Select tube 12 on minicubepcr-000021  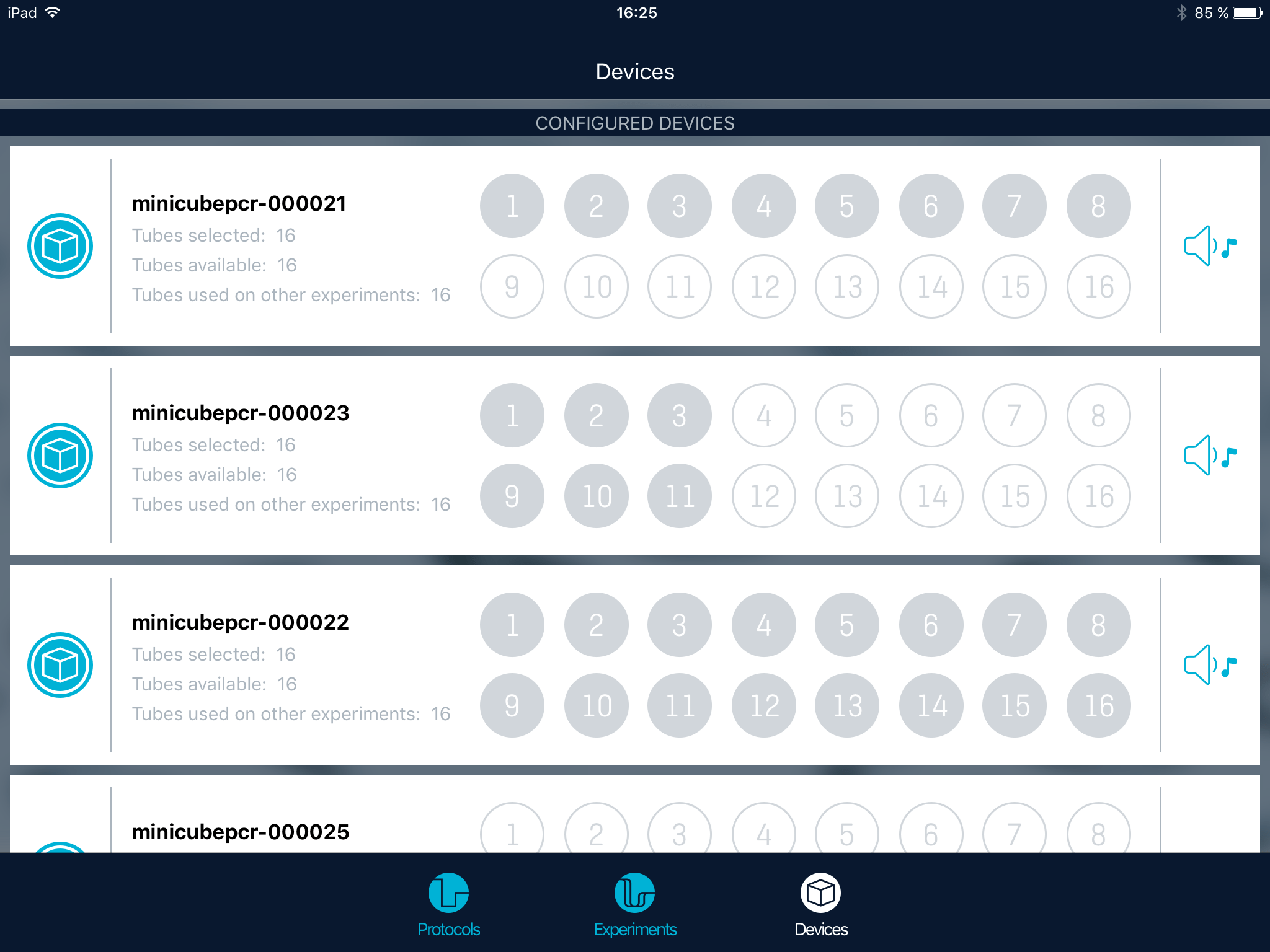[763, 286]
